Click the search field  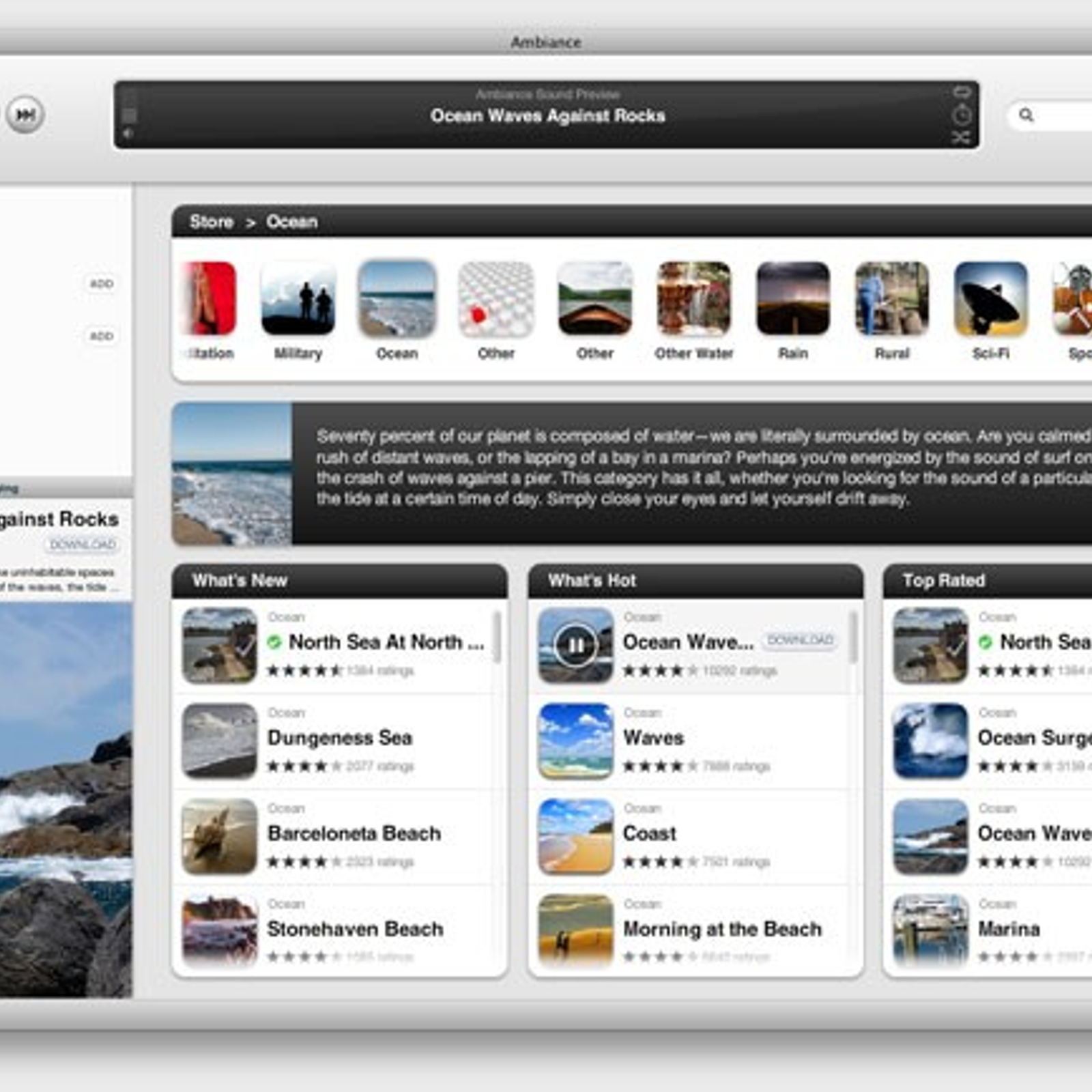(1051, 115)
